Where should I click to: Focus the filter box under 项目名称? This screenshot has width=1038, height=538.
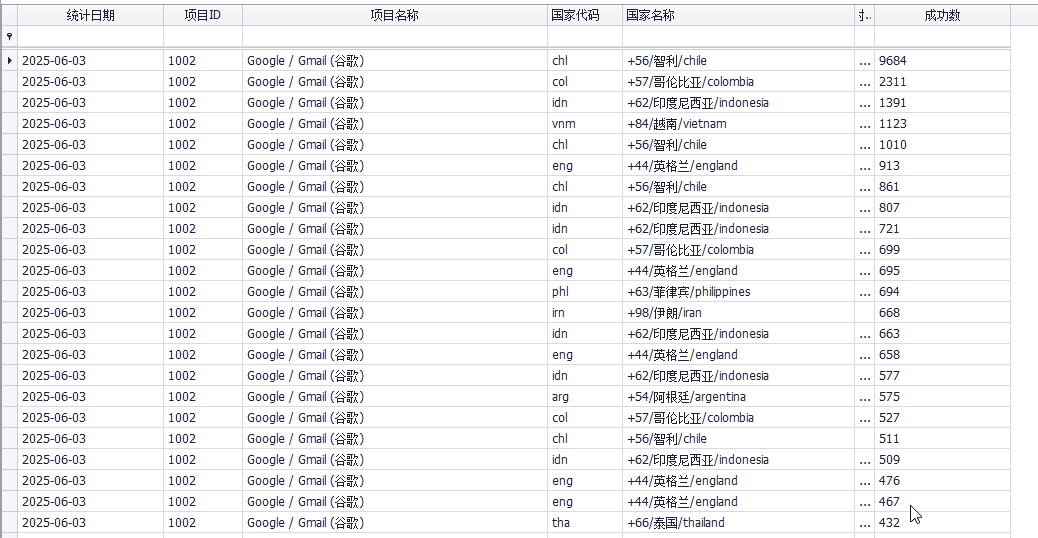395,36
